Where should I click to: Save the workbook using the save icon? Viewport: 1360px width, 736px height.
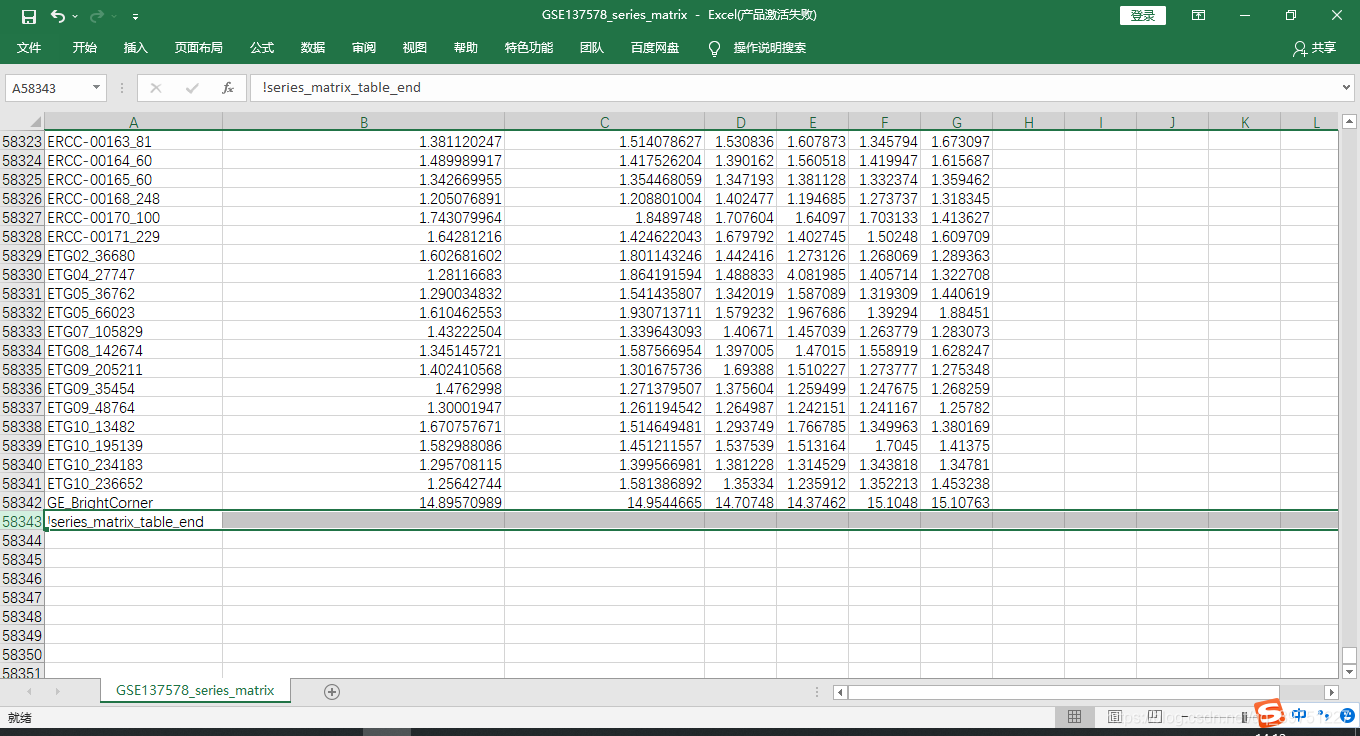pyautogui.click(x=28, y=15)
